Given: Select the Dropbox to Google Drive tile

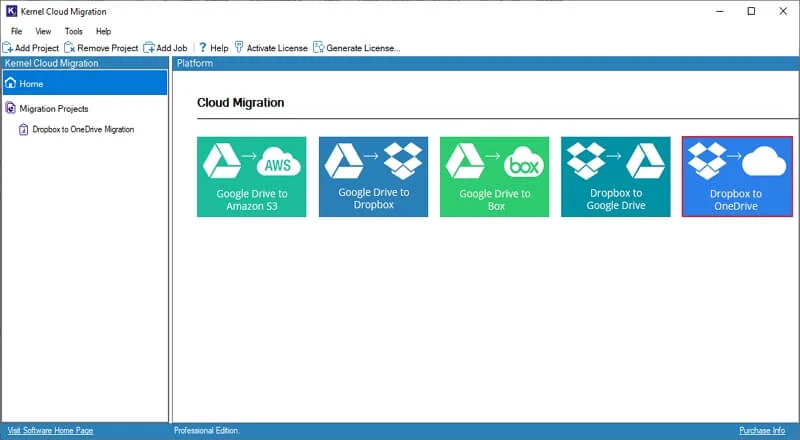Looking at the screenshot, I should 616,177.
